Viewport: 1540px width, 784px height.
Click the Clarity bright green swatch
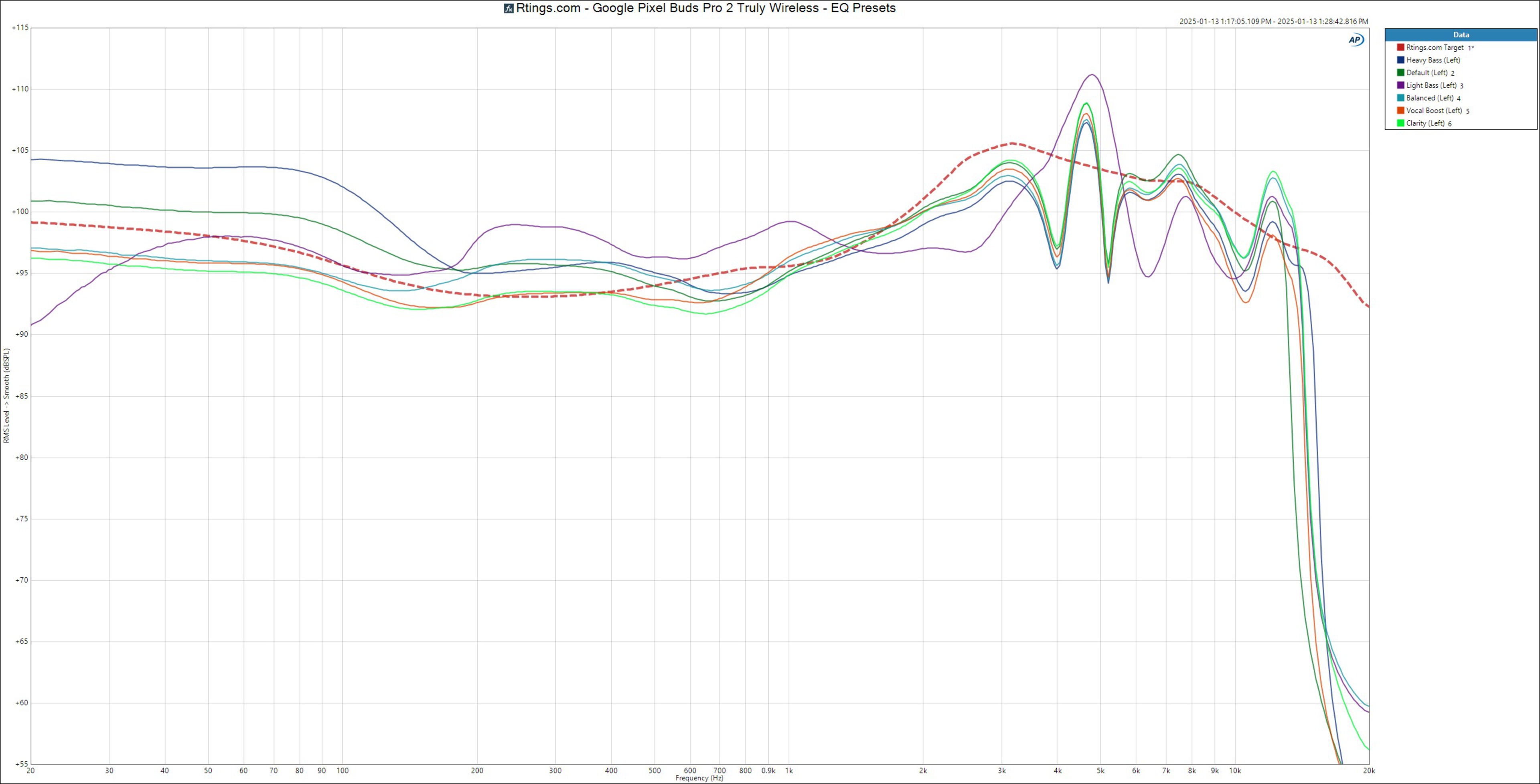[x=1400, y=123]
